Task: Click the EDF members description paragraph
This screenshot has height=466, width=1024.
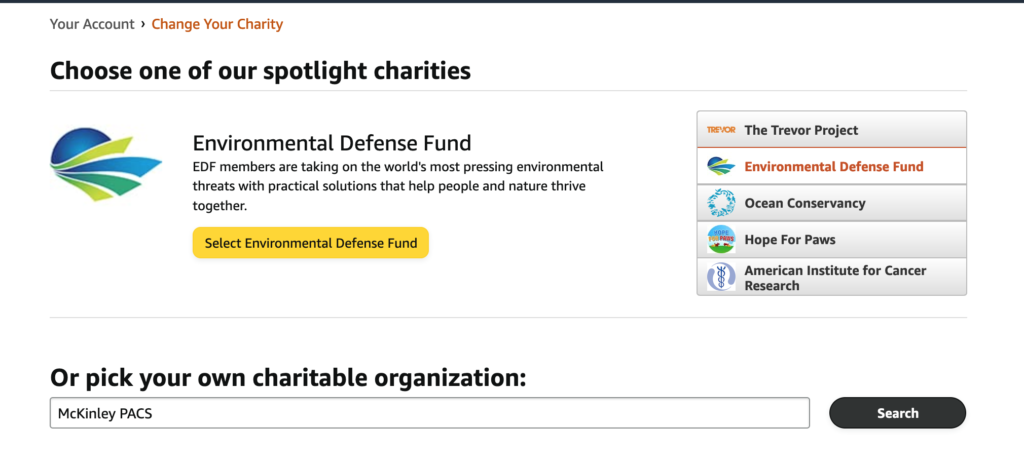Action: (x=398, y=186)
